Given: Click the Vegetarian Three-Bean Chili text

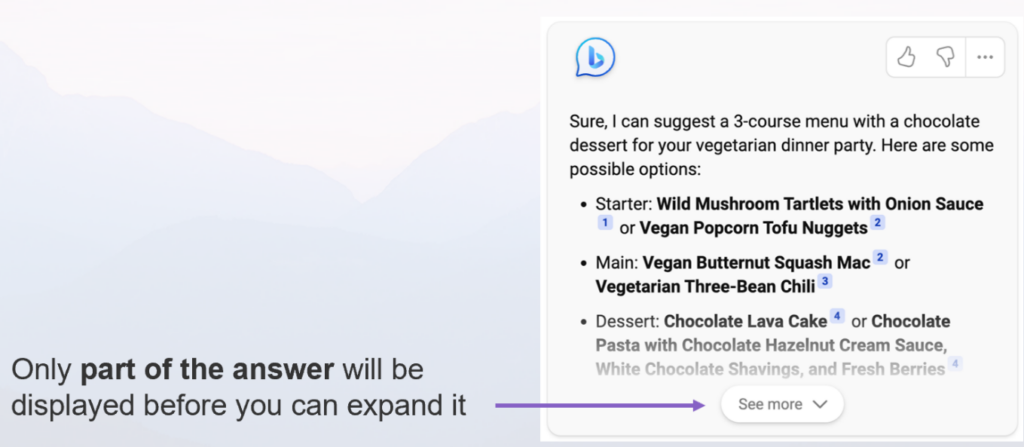Looking at the screenshot, I should point(705,286).
